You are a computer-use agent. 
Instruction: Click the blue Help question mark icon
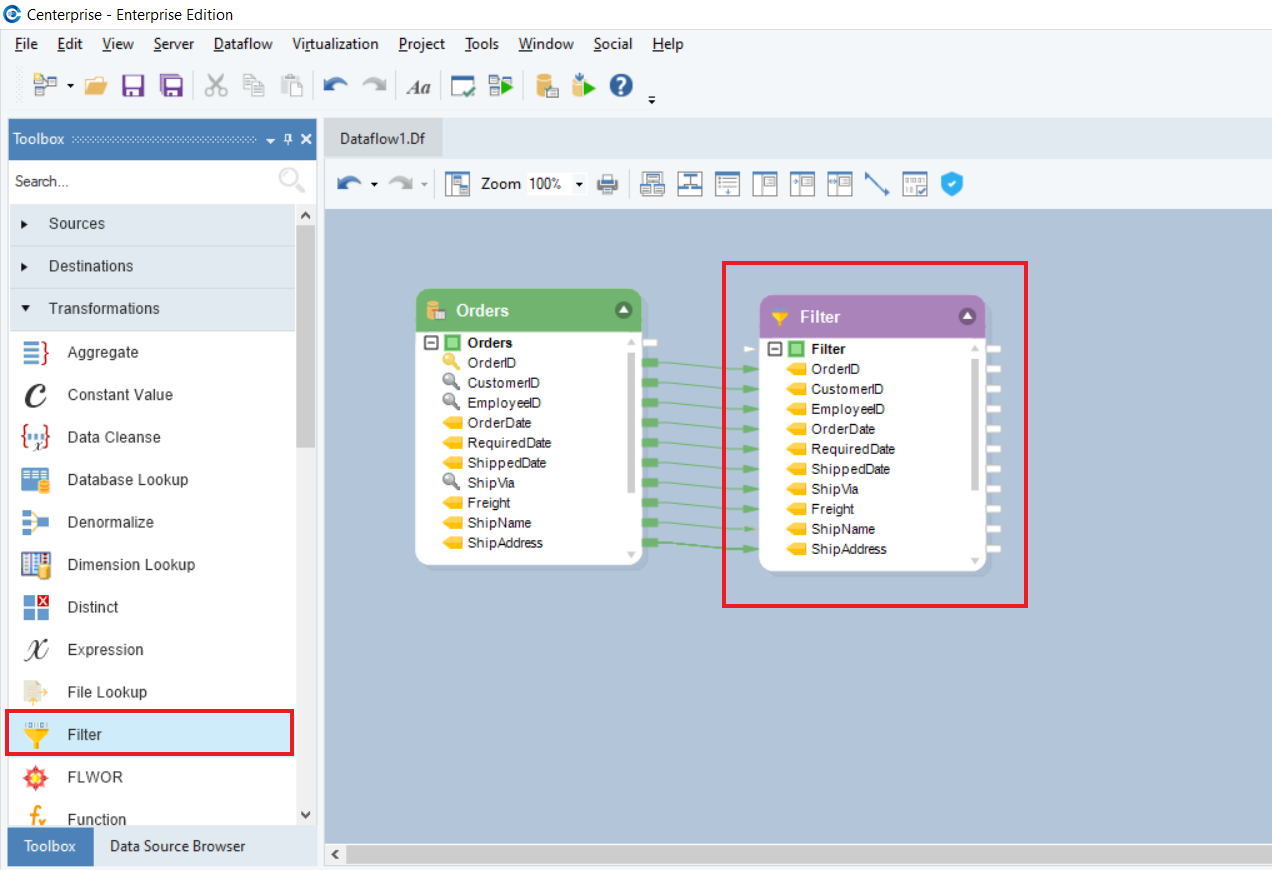[x=621, y=86]
